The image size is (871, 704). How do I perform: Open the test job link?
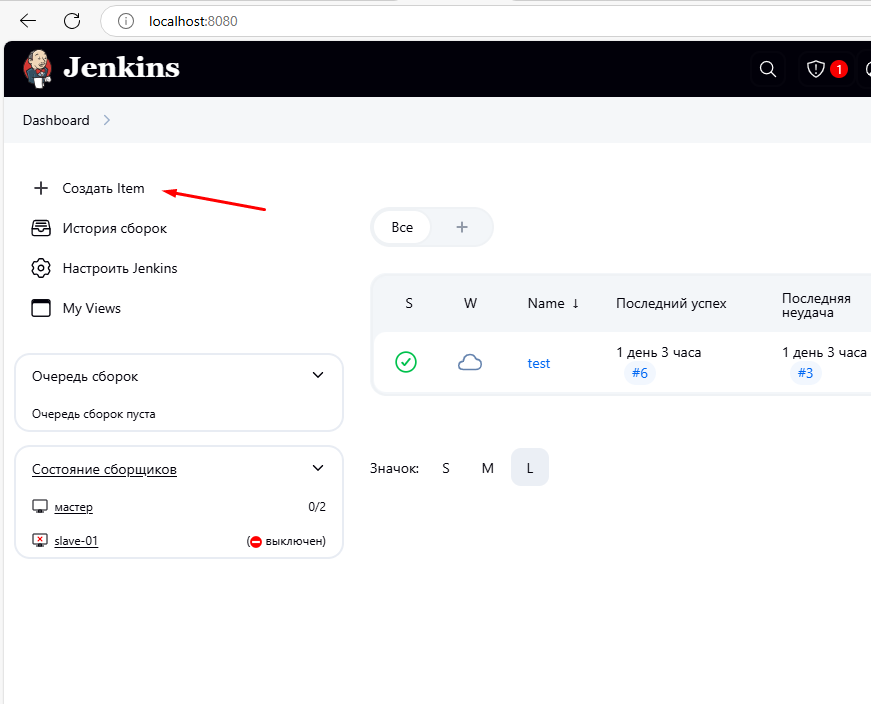[x=539, y=363]
